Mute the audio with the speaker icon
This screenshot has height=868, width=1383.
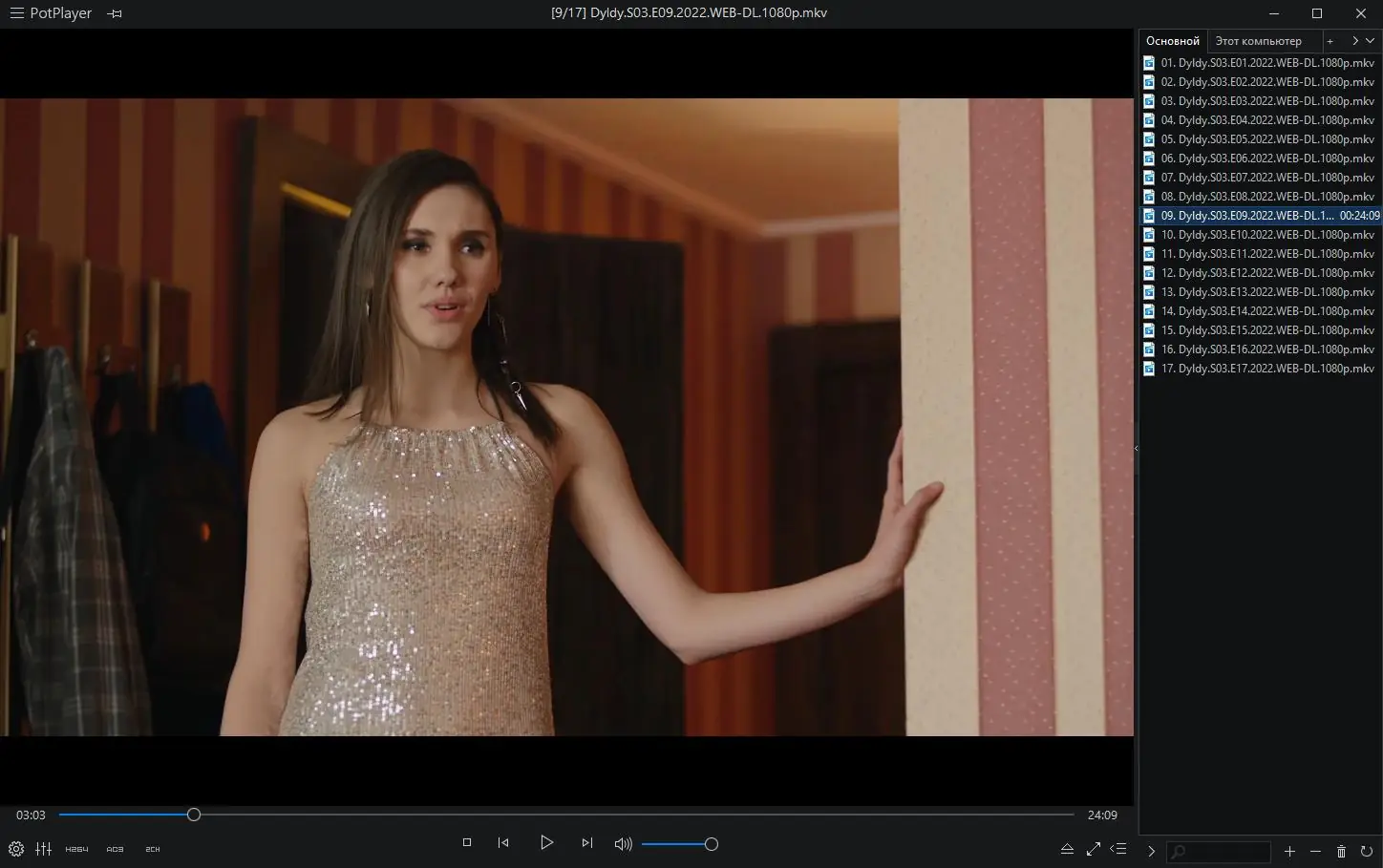pos(624,843)
